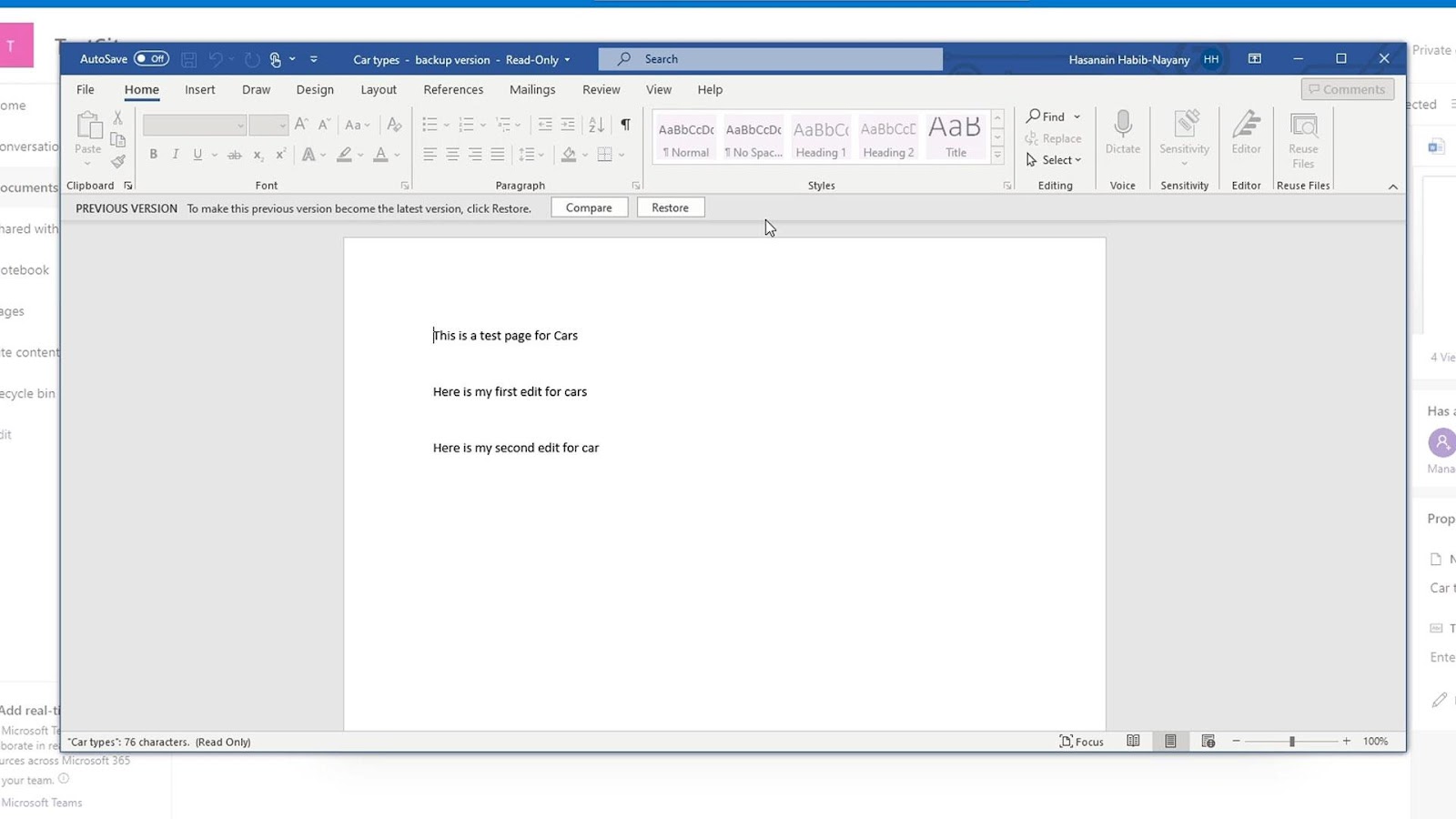The image size is (1456, 819).
Task: Toggle Bold formatting
Action: 154,155
